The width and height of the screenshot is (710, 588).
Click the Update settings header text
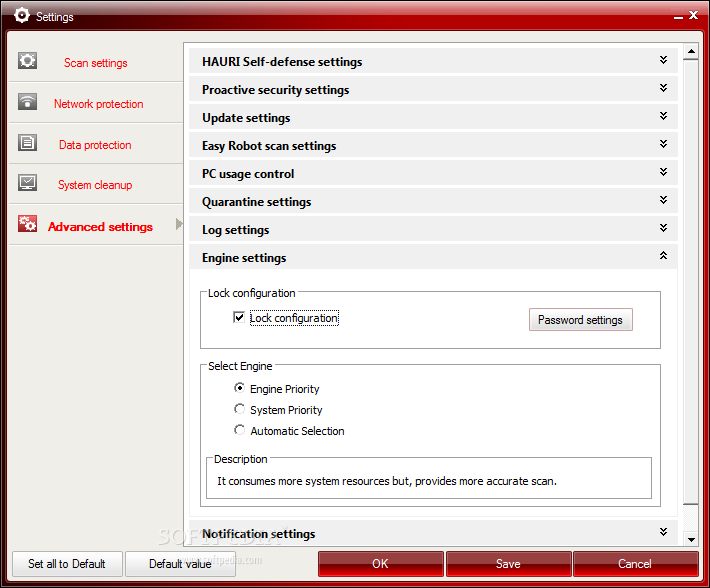(246, 118)
